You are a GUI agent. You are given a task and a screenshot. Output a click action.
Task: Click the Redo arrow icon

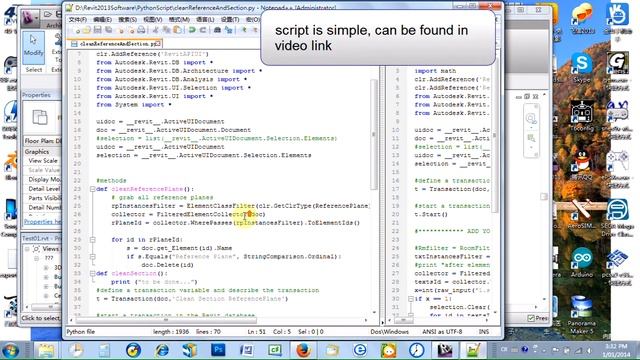click(x=202, y=30)
